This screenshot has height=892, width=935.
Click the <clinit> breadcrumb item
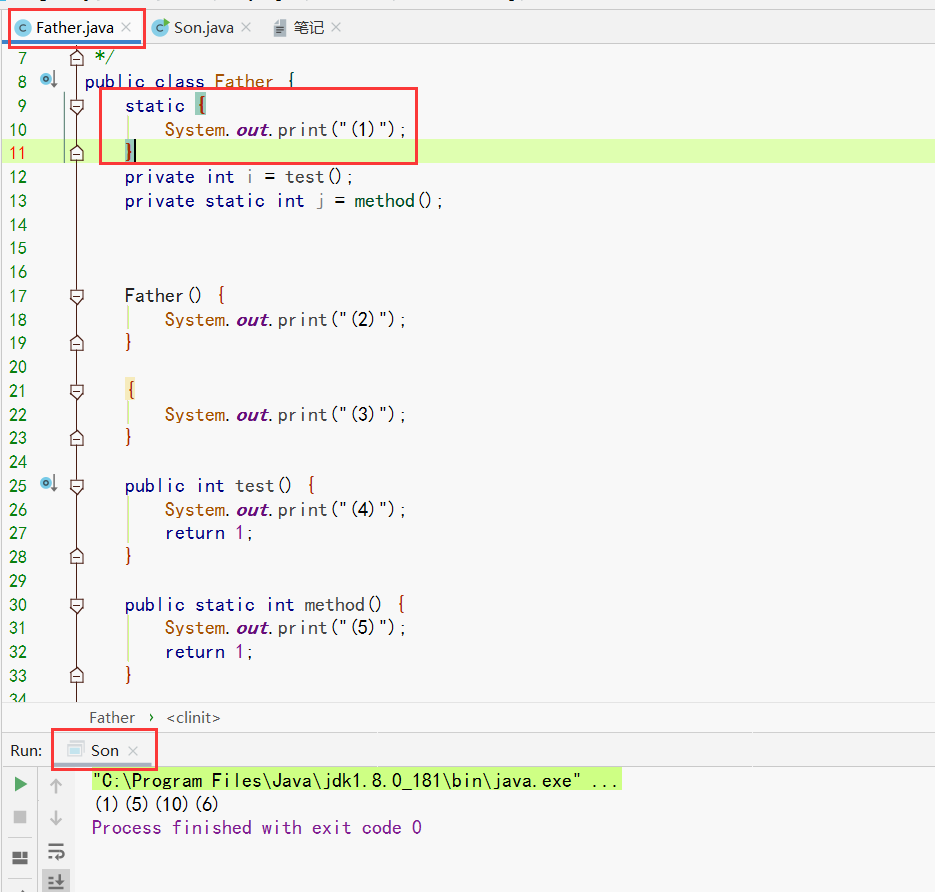click(193, 717)
